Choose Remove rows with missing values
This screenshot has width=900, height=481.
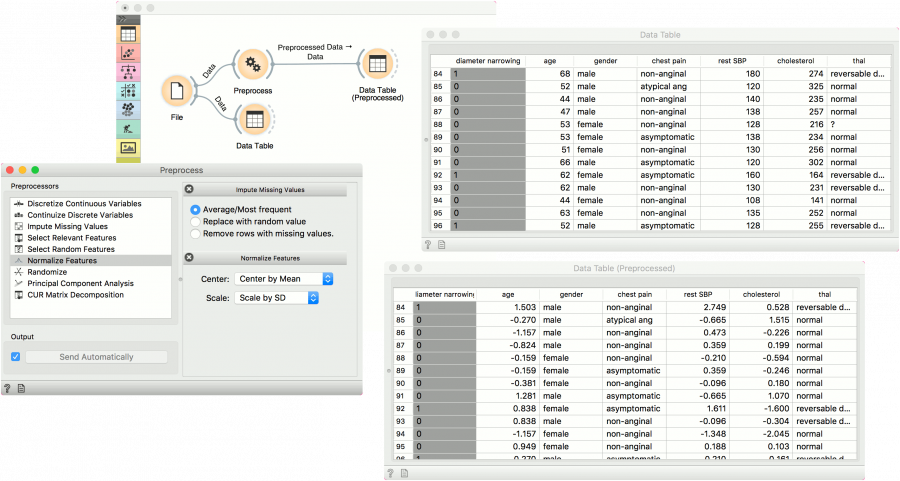[195, 233]
